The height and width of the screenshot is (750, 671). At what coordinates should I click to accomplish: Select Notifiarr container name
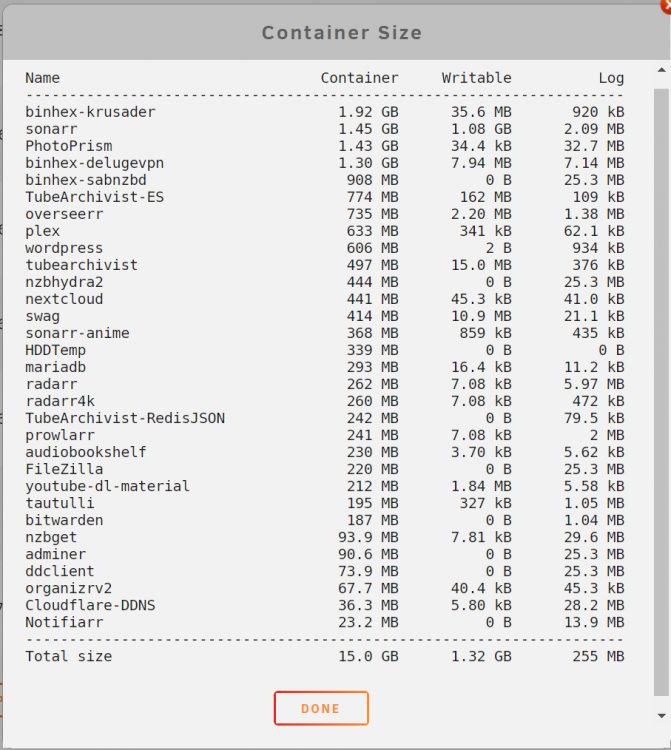[64, 623]
